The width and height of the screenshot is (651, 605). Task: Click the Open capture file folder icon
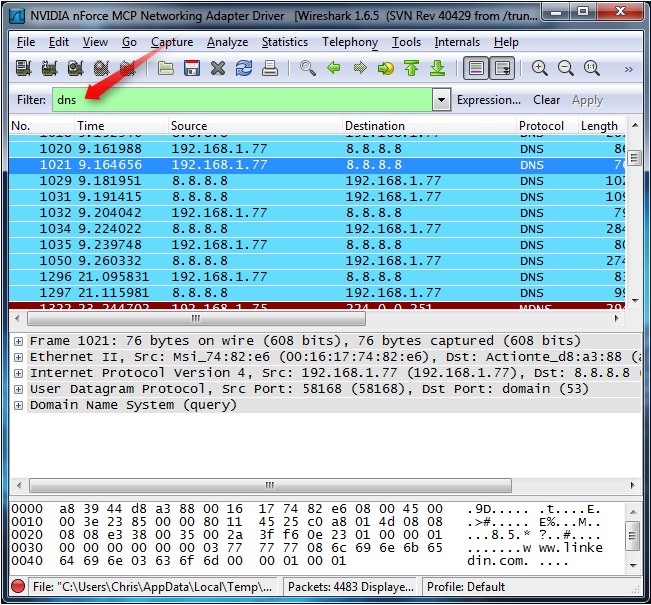[166, 69]
